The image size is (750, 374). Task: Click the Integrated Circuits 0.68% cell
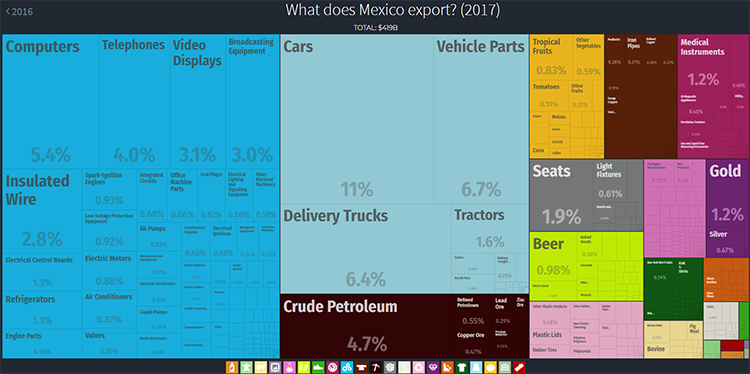tap(153, 195)
